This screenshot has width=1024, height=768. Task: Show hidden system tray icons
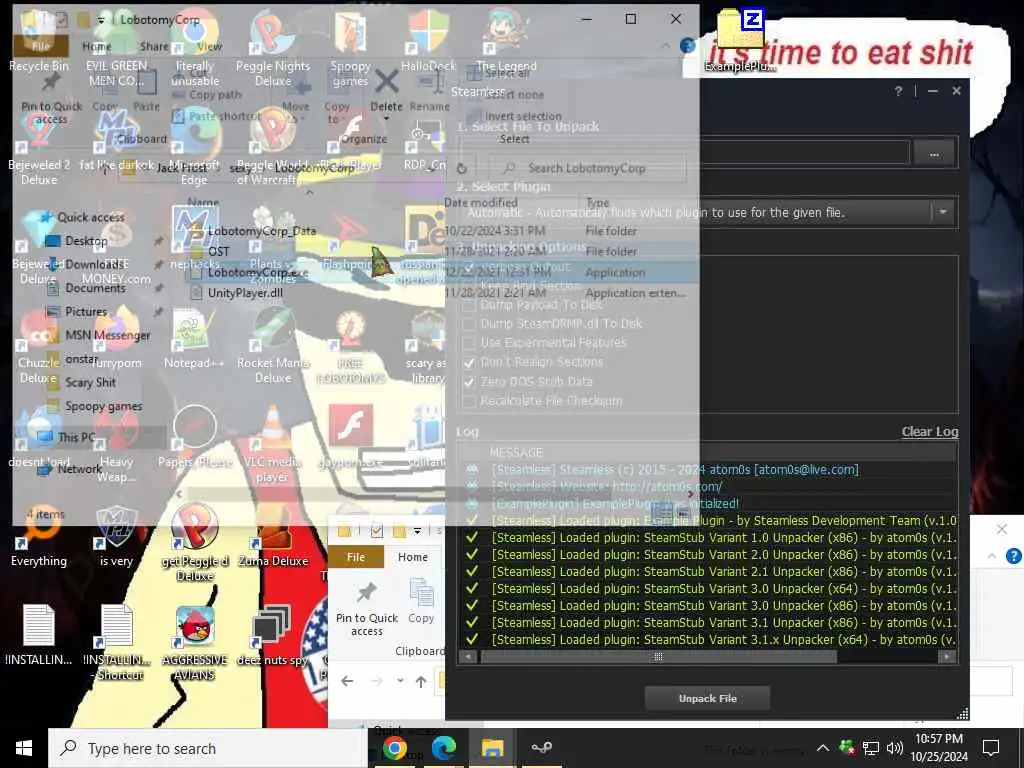[822, 748]
